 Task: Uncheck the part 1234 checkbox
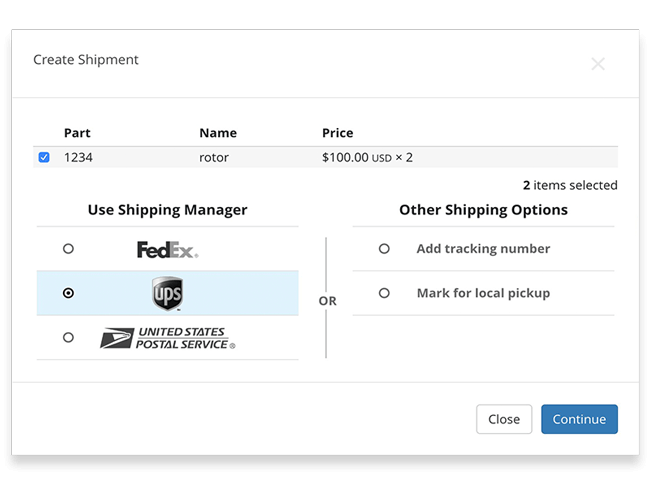coord(44,157)
